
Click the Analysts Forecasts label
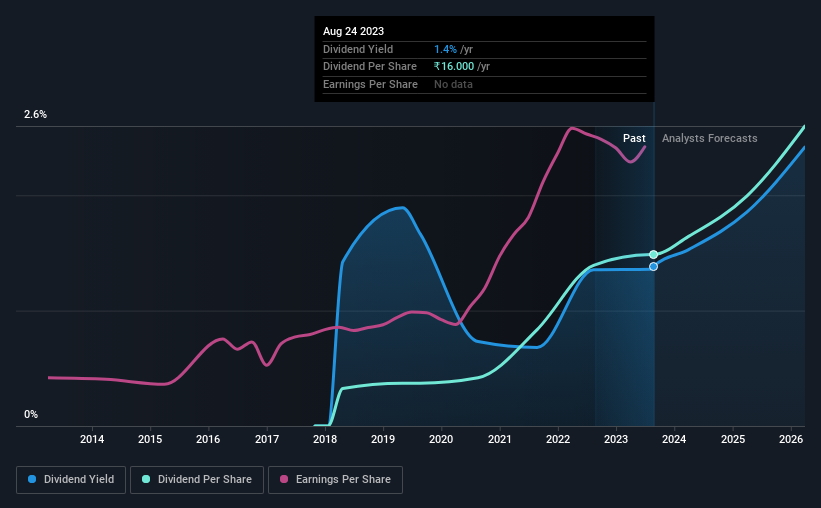[709, 138]
